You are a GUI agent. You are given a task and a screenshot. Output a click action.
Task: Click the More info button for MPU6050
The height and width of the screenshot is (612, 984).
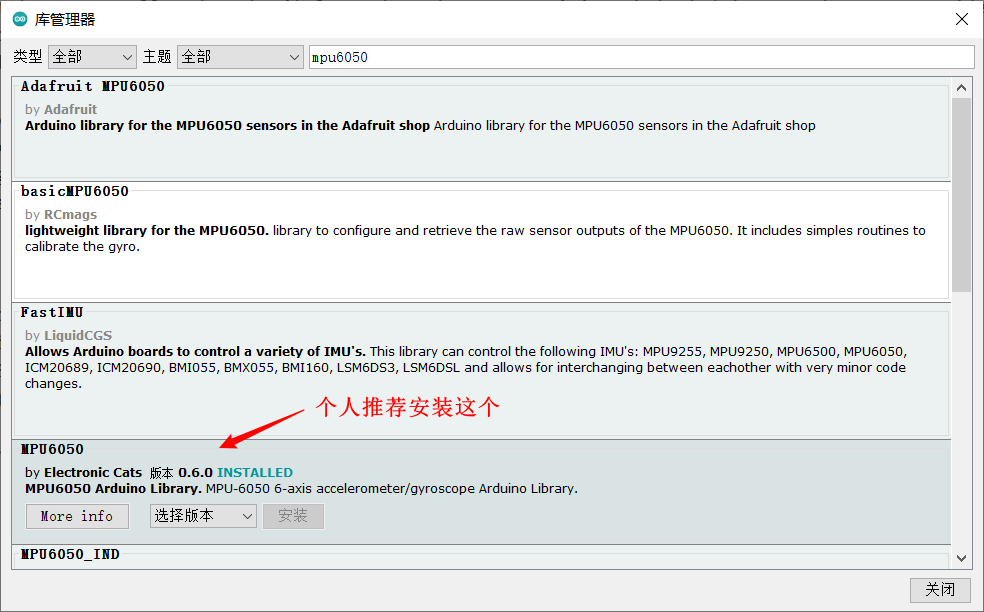77,516
